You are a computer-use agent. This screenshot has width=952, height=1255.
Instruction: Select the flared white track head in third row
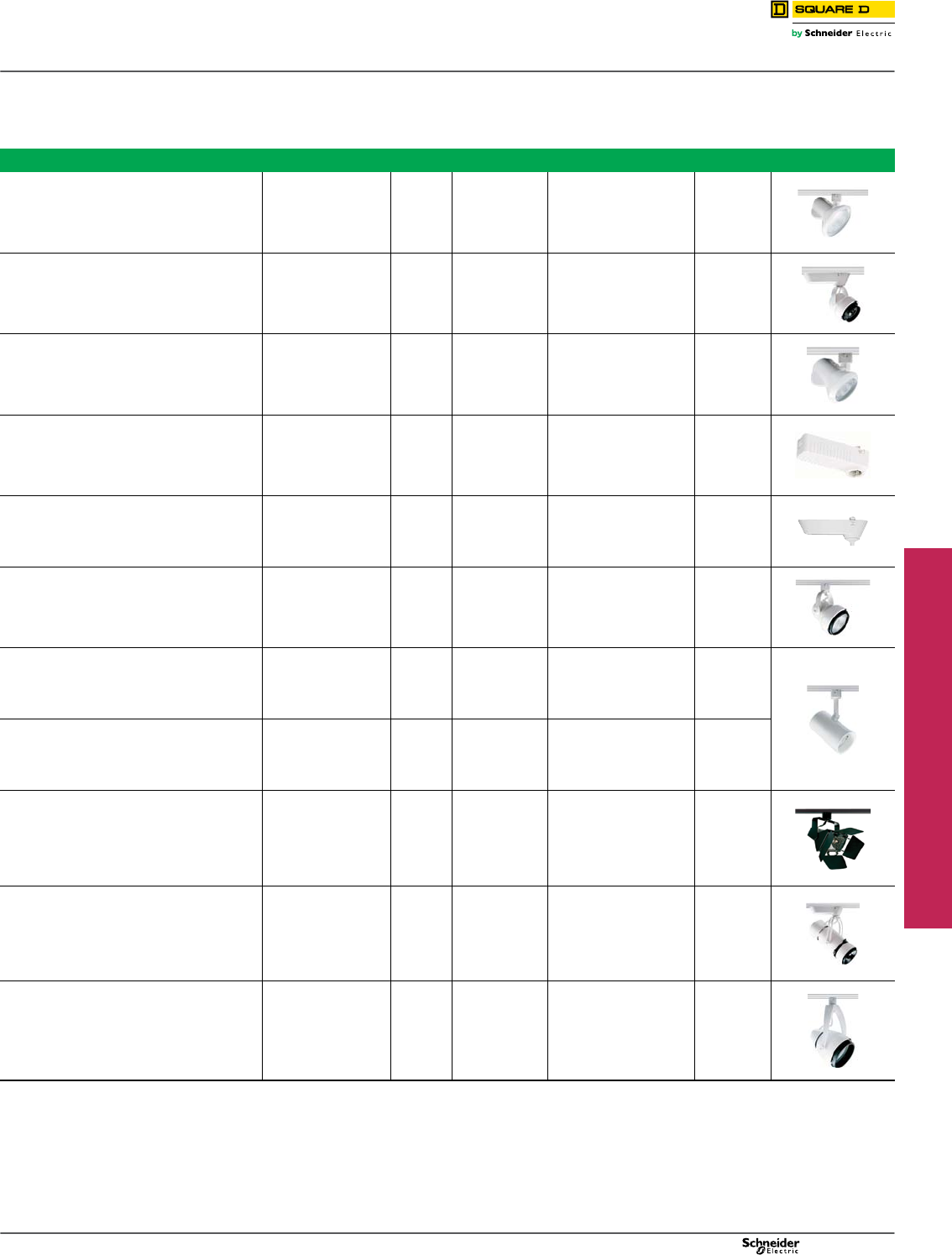(x=833, y=374)
